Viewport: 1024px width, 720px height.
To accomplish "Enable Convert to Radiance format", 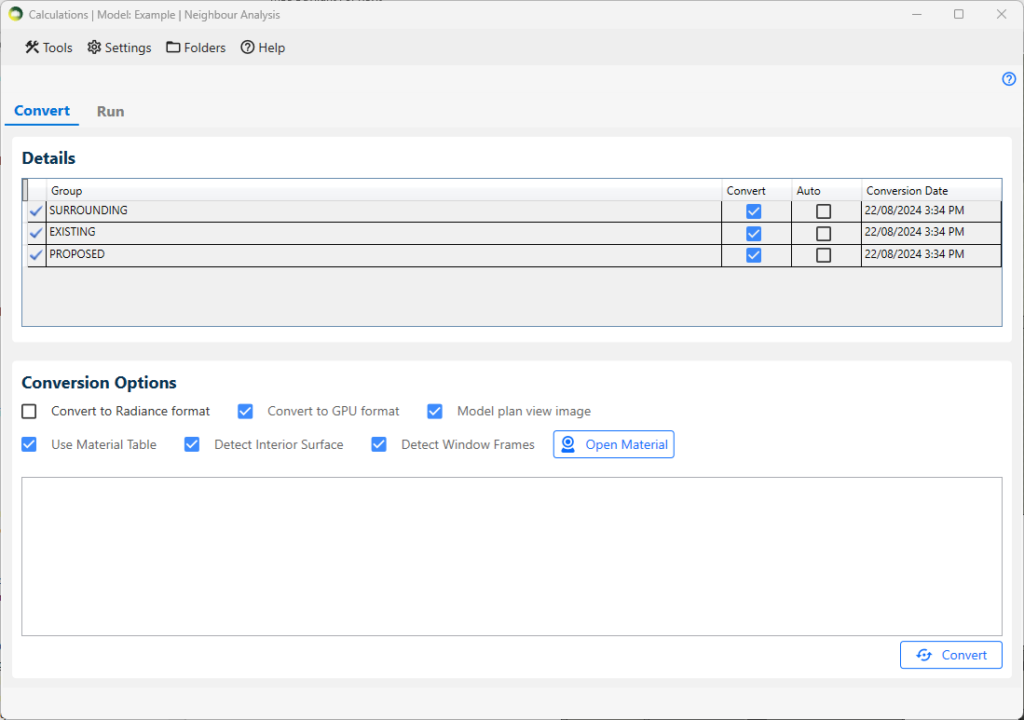I will click(29, 411).
